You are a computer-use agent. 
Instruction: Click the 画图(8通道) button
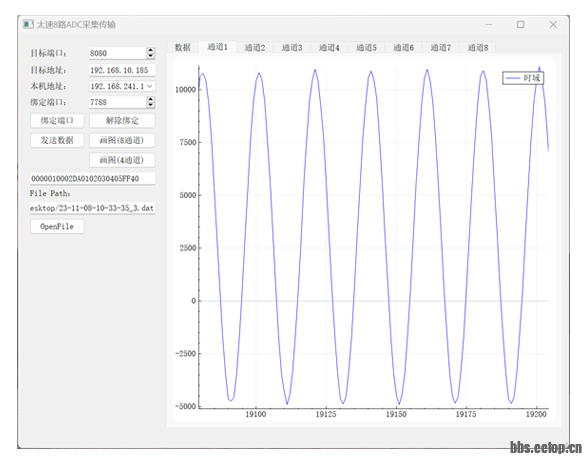point(122,140)
